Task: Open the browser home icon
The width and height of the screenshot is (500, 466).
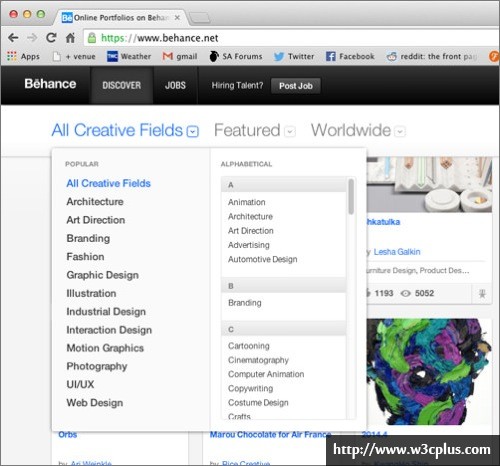Action: pos(70,38)
